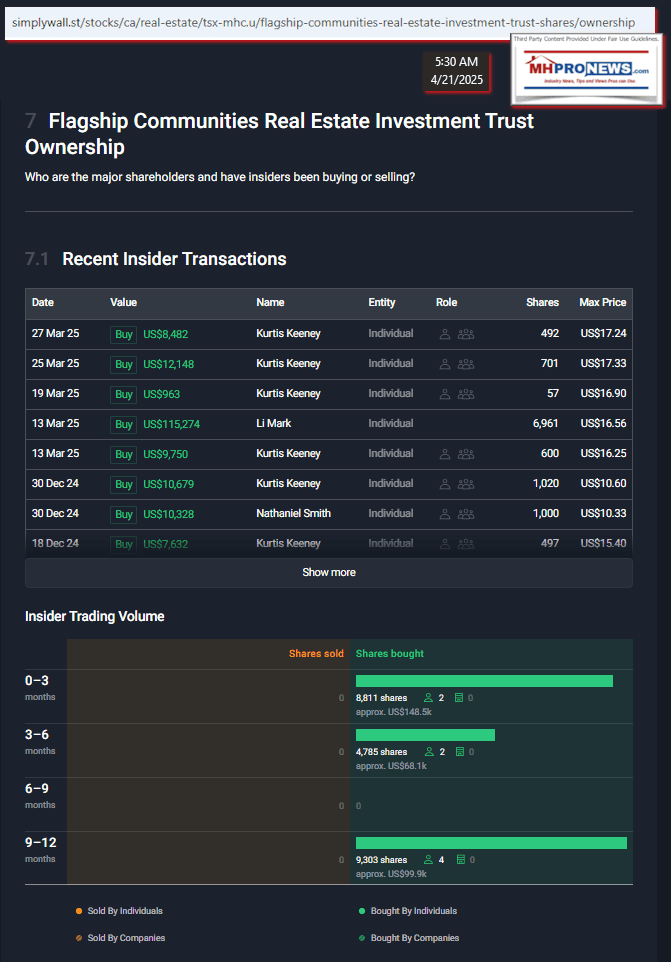Click the Buy tag for US$10,328
The height and width of the screenshot is (962, 671).
pos(123,515)
